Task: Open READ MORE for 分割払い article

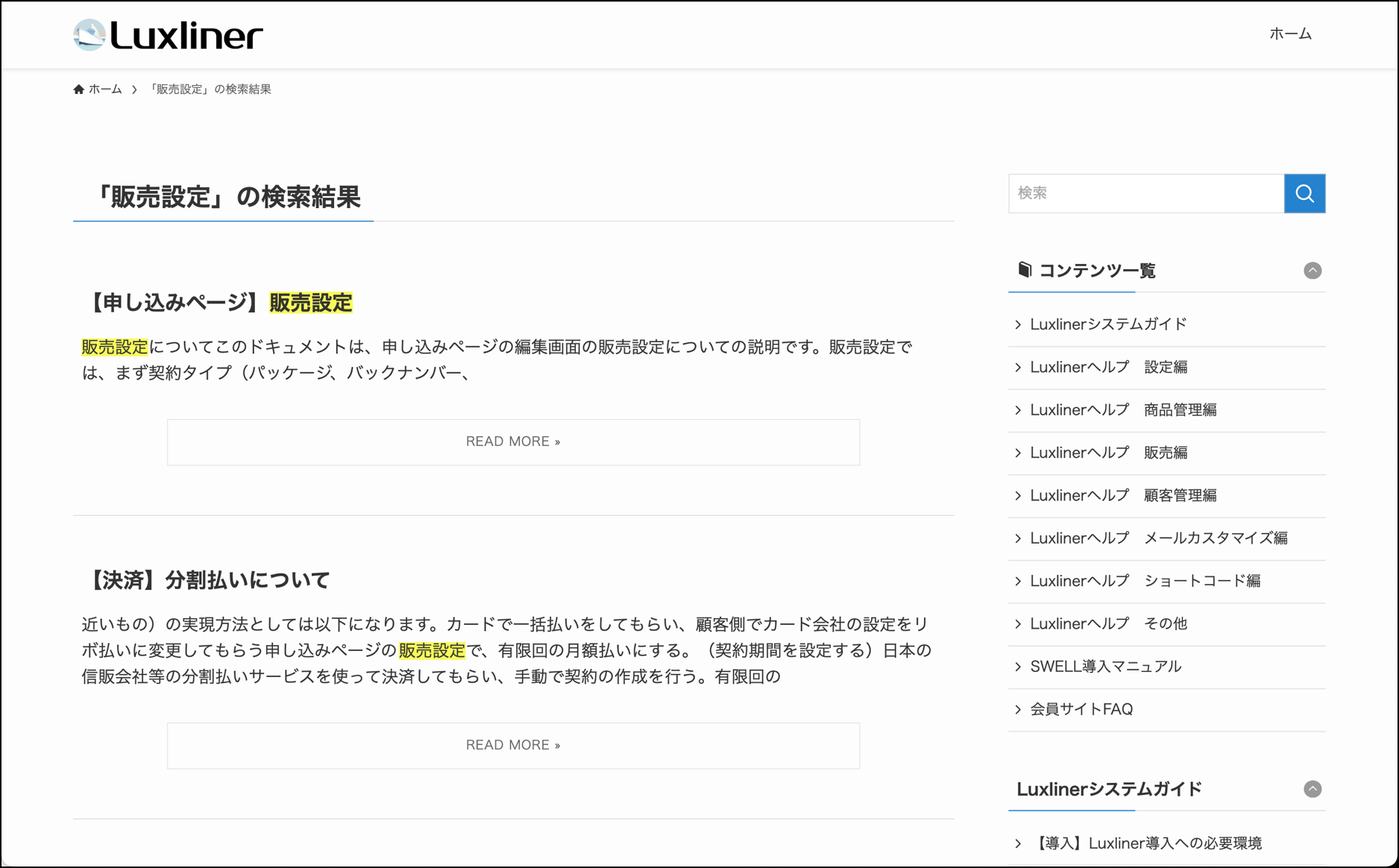Action: coord(513,746)
